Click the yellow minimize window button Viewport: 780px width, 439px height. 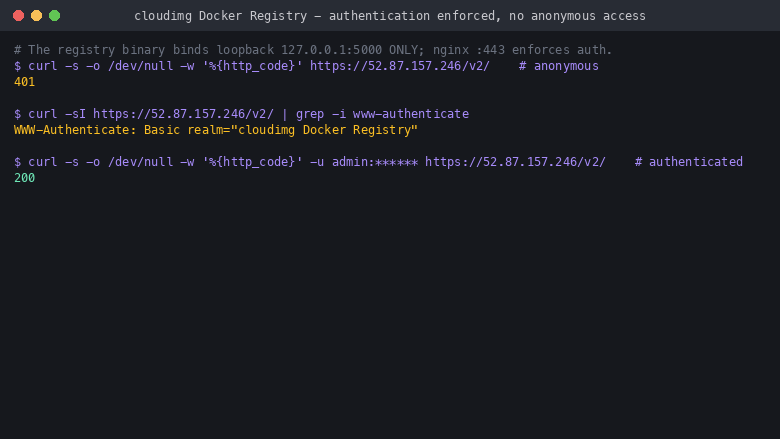point(36,15)
